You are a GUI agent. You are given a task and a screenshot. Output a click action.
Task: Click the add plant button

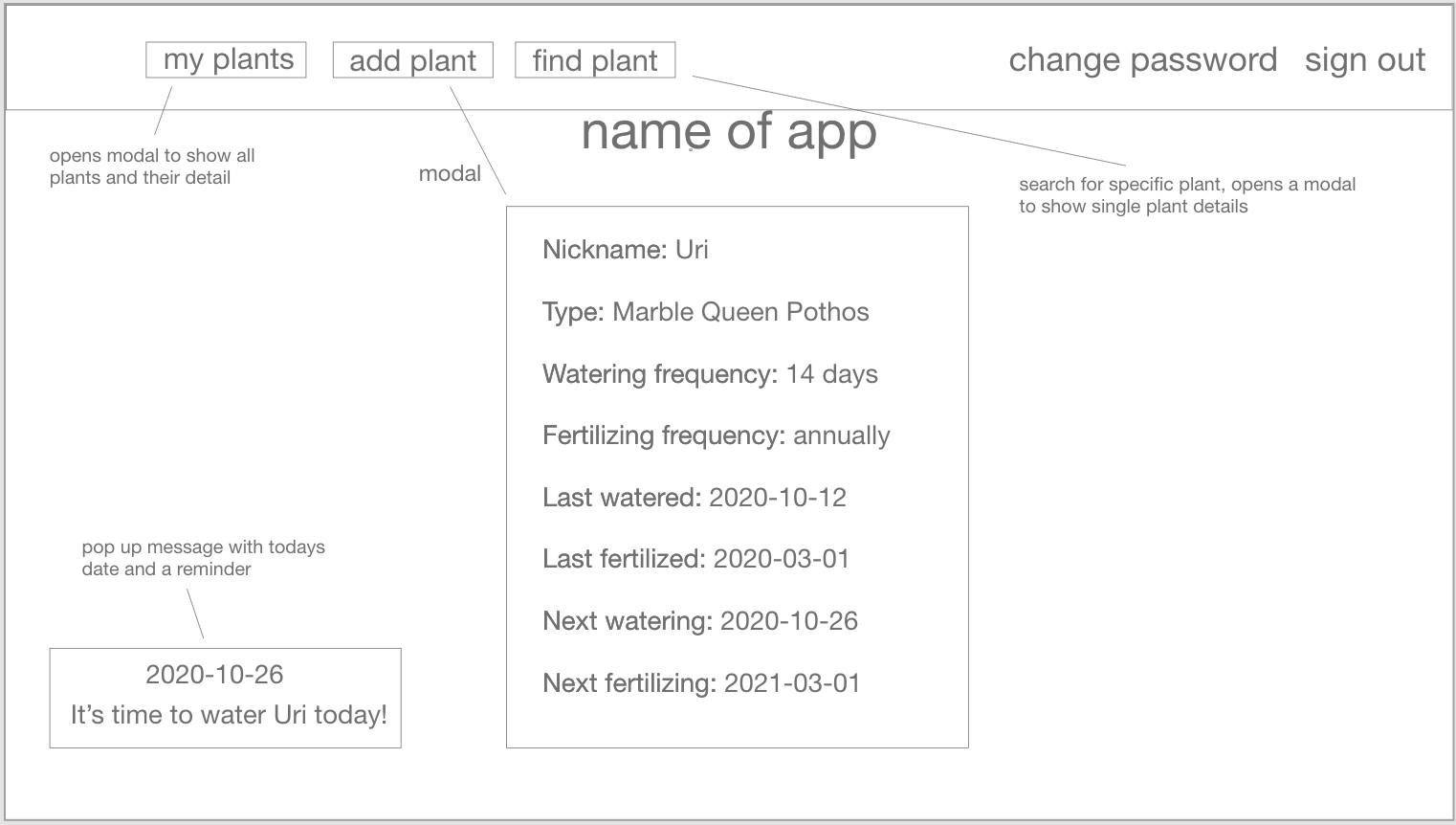click(x=412, y=60)
